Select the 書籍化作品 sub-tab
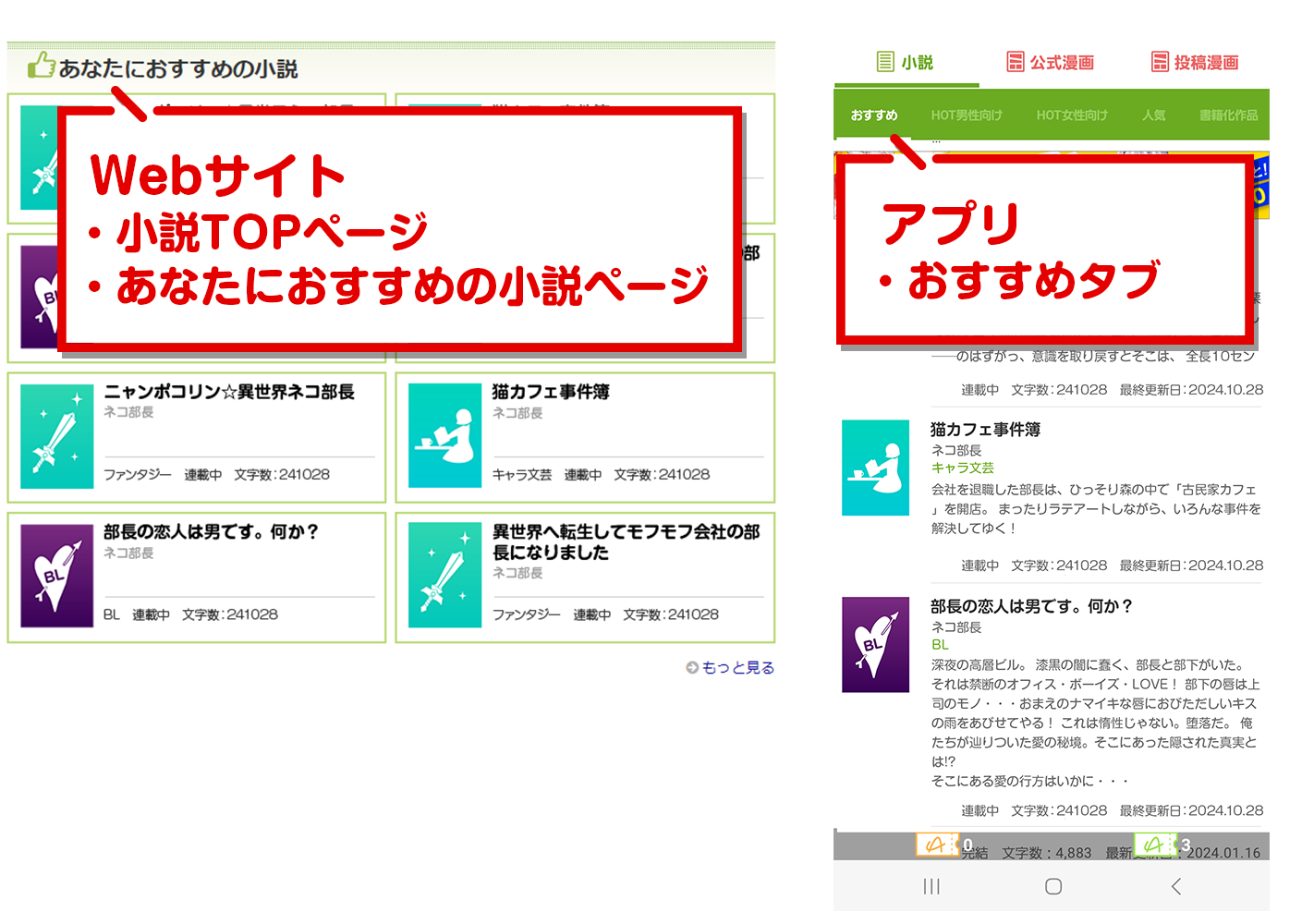 [x=1228, y=115]
